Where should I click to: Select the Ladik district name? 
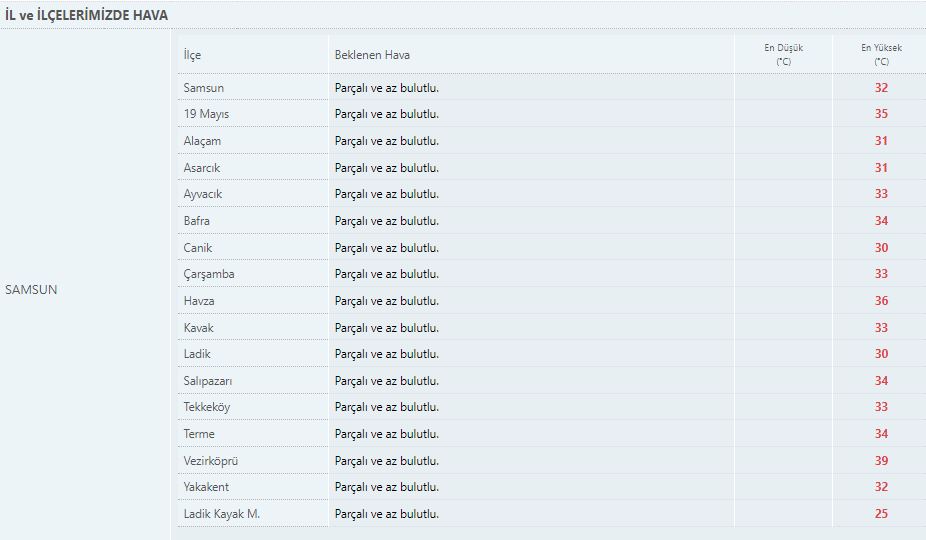coord(197,354)
